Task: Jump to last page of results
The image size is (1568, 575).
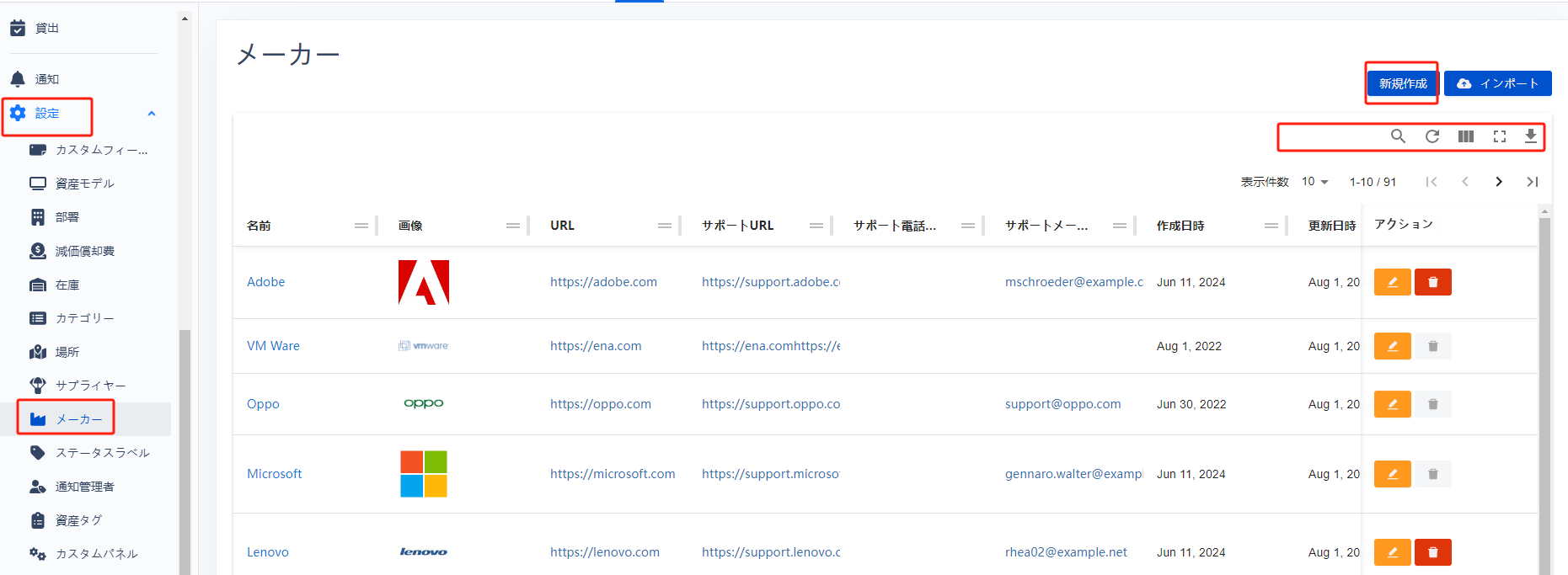Action: (1533, 182)
